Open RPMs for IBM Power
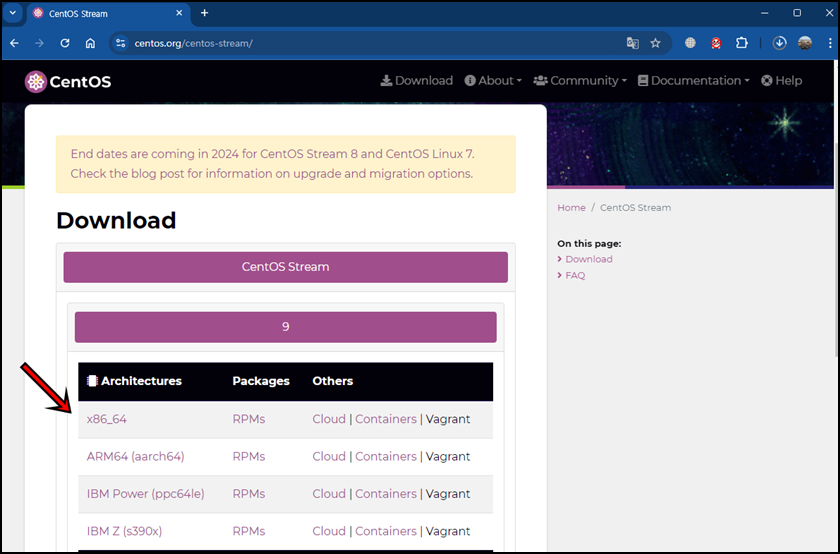 coord(249,493)
